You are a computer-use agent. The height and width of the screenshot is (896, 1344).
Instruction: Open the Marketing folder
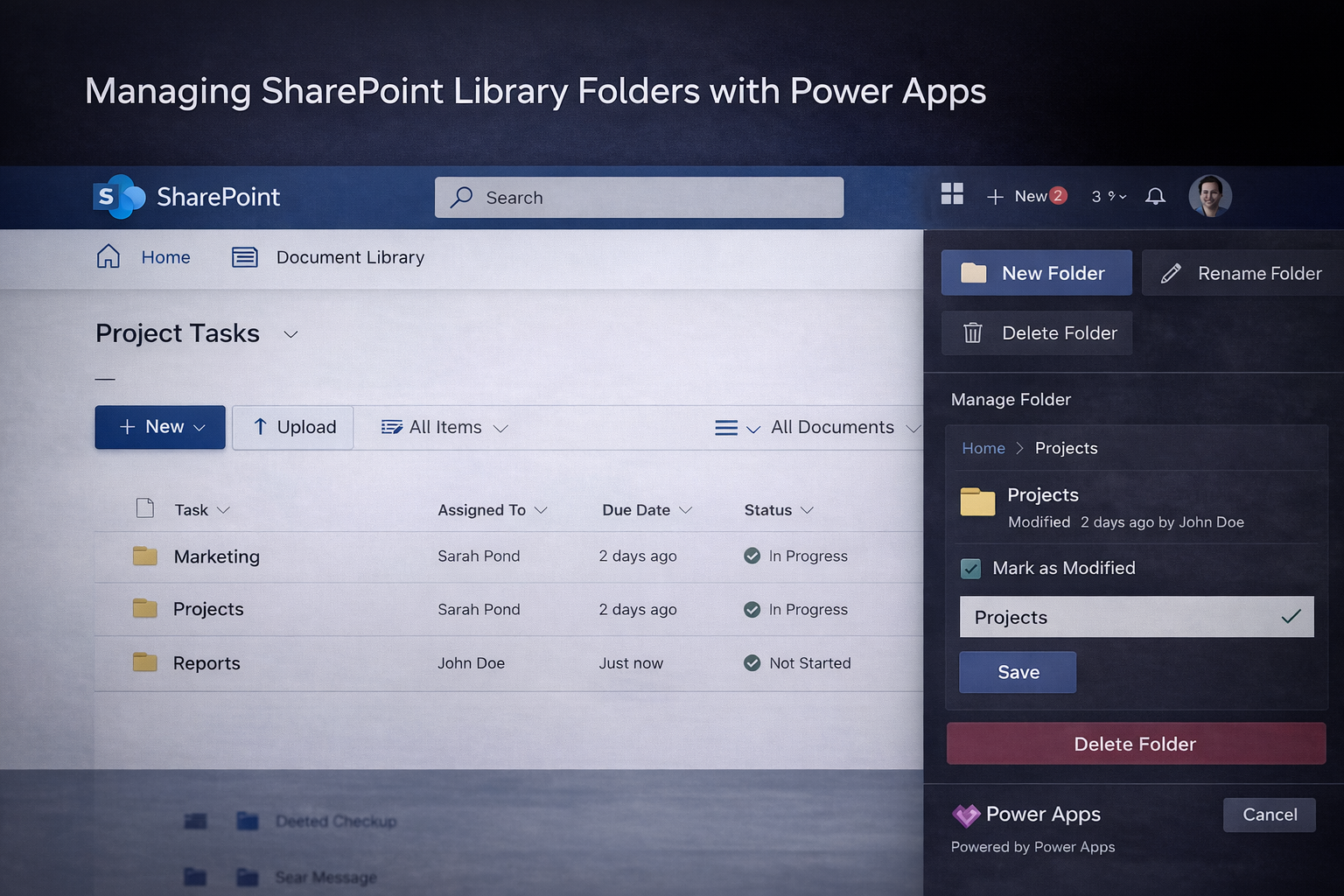[216, 556]
